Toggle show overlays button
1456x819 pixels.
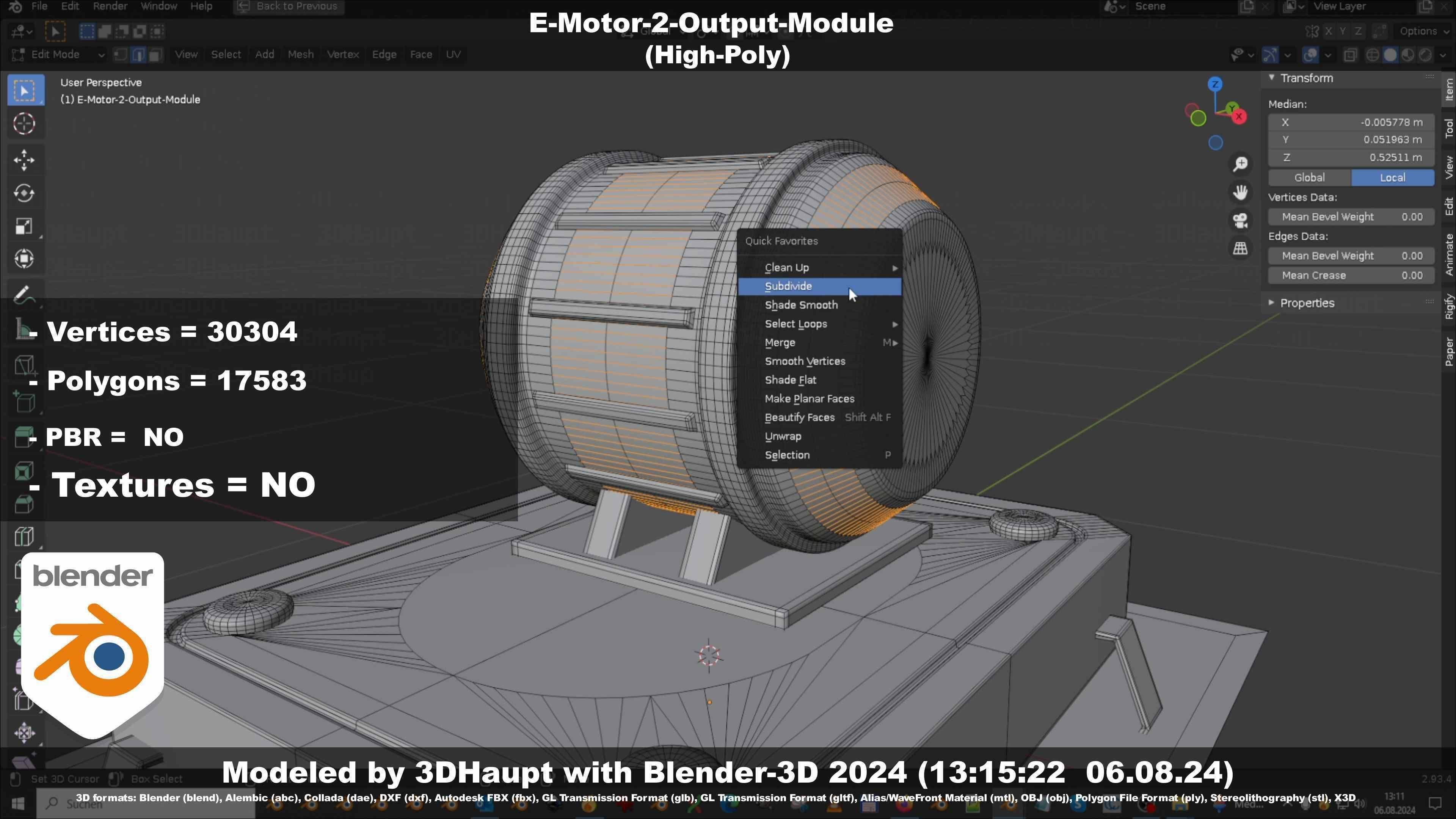click(1310, 55)
